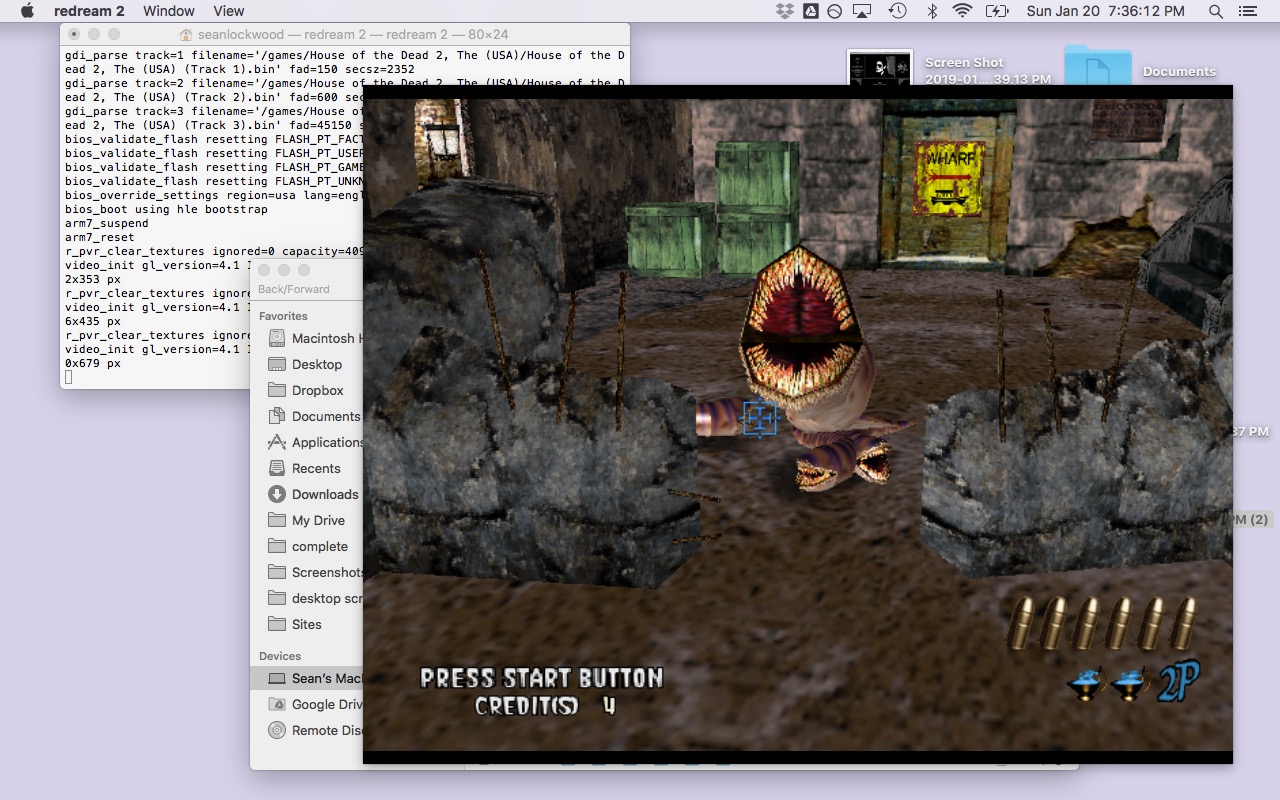The height and width of the screenshot is (800, 1280).
Task: Click the Terminal cursor prompt line
Action: 69,377
